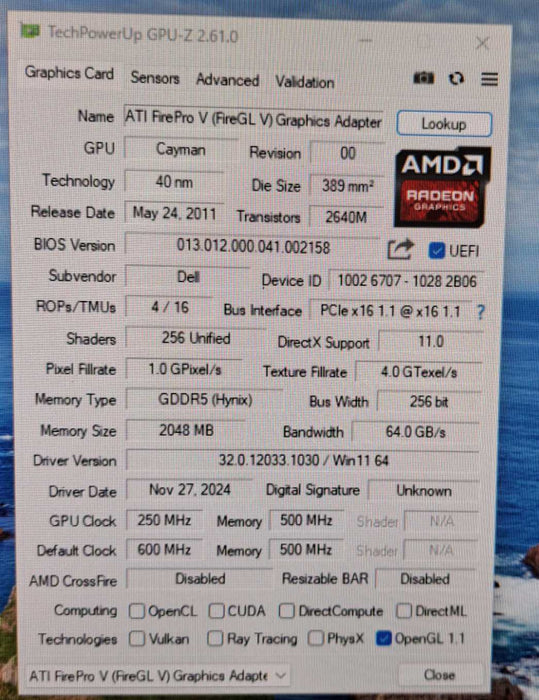Click the Bus Interface PCIe x16 value
Viewport: 539px width, 700px height.
[x=391, y=311]
